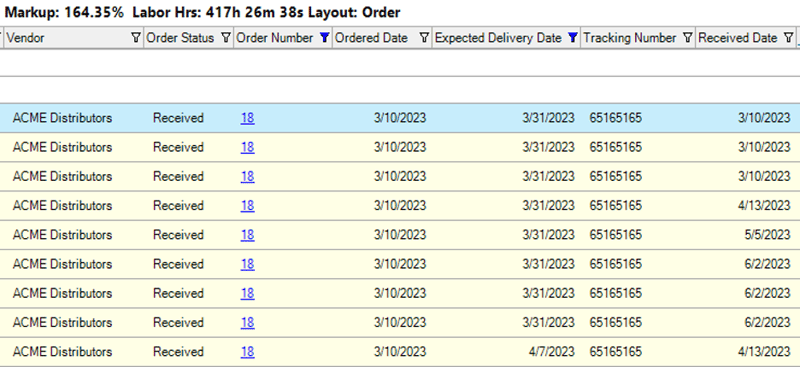Open filter icon on Vendor column

pyautogui.click(x=136, y=38)
